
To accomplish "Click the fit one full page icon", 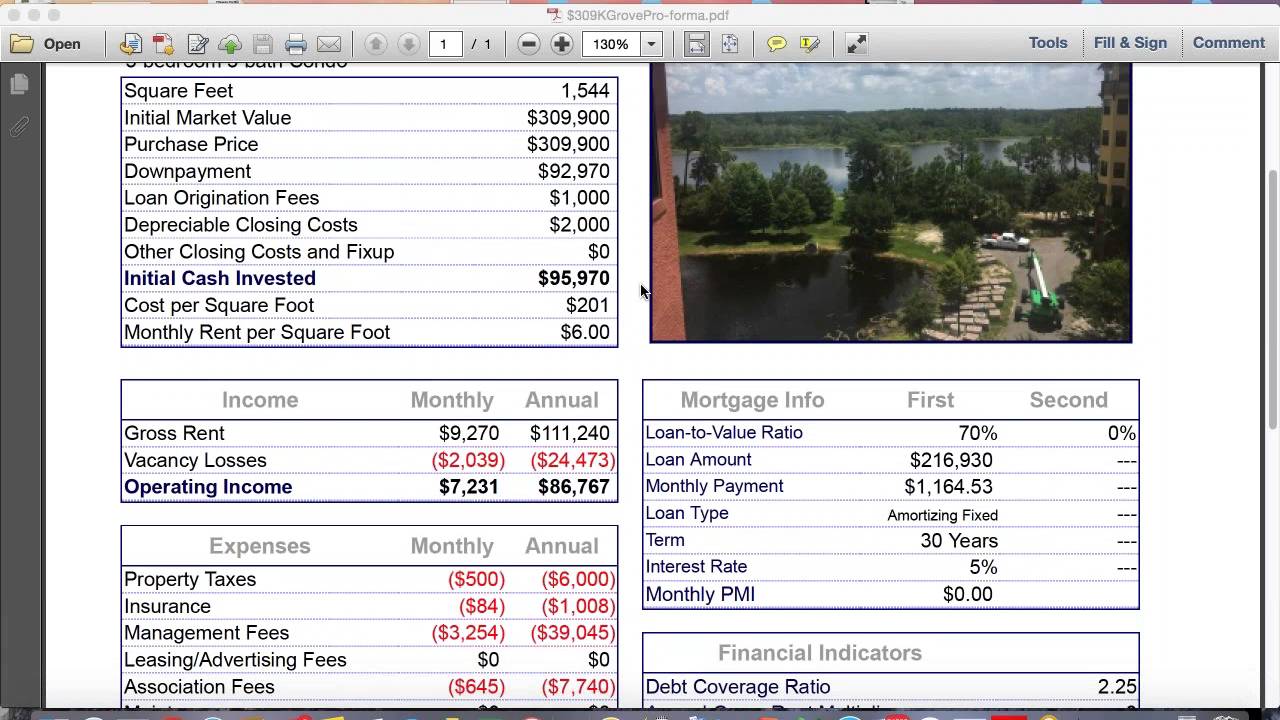I will pyautogui.click(x=730, y=44).
